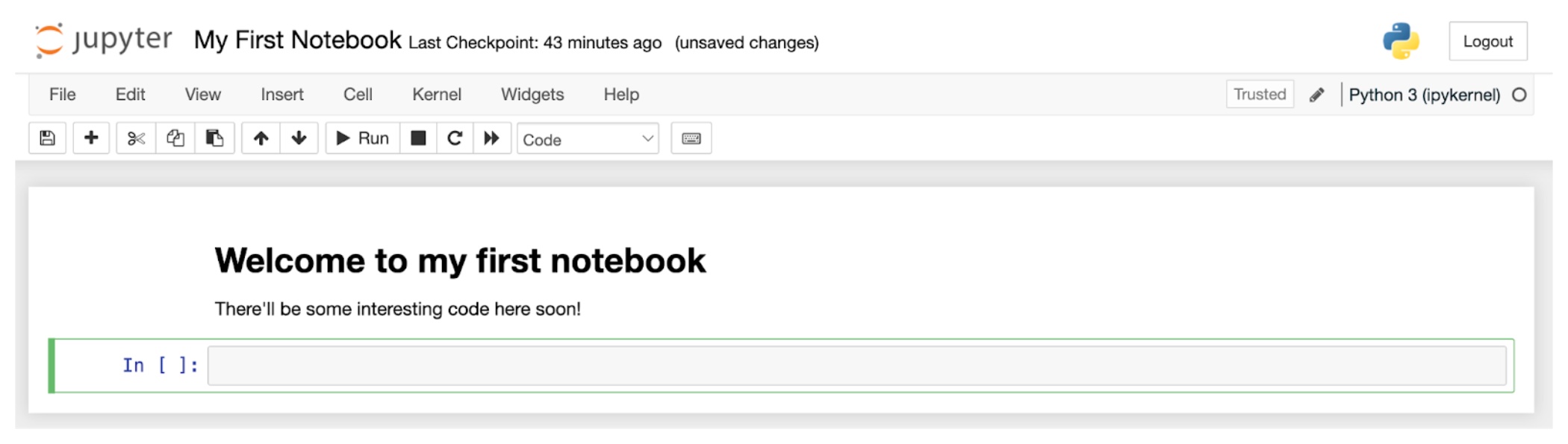This screenshot has height=444, width=1568.
Task: Open the Kernel menu
Action: point(437,94)
